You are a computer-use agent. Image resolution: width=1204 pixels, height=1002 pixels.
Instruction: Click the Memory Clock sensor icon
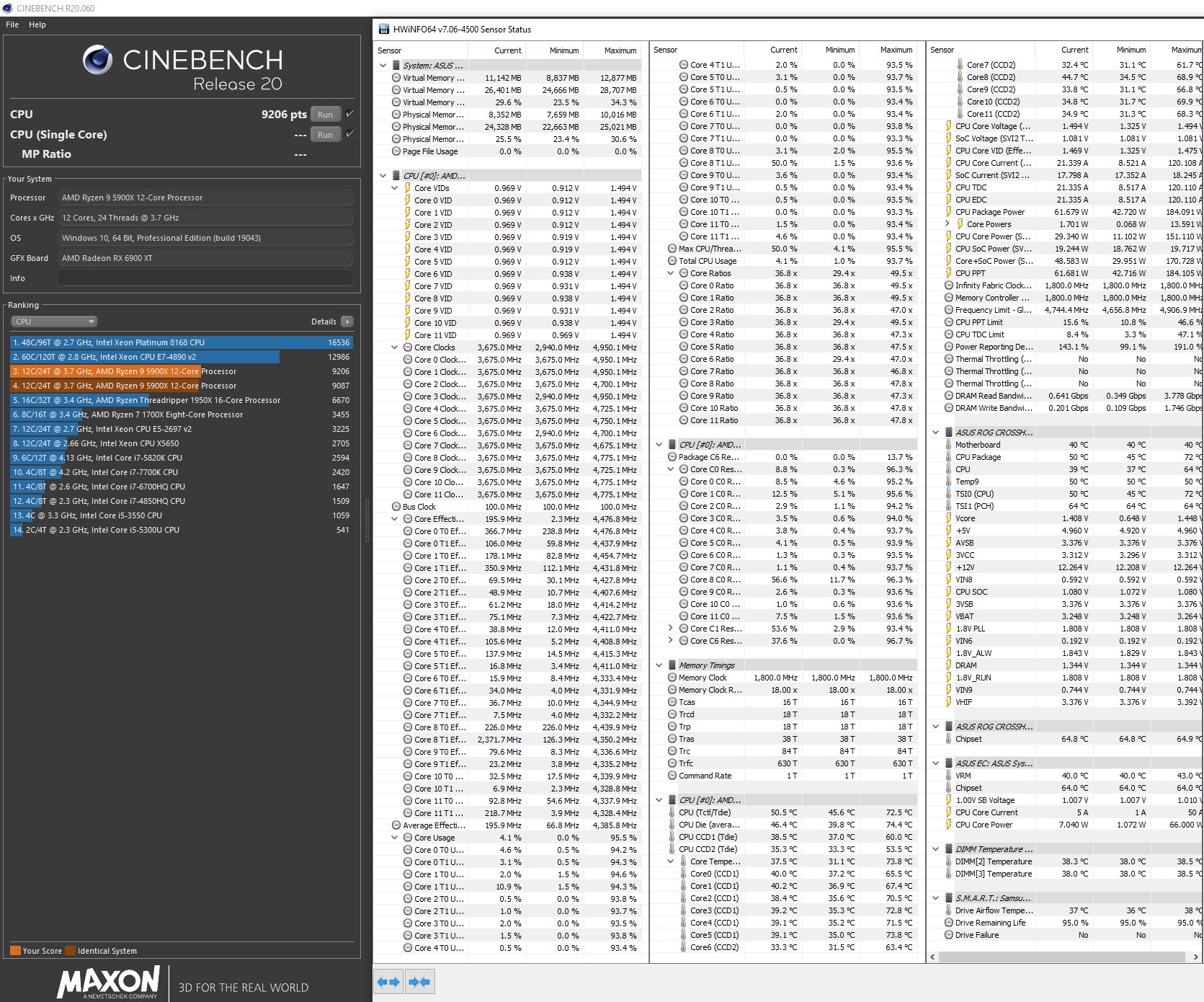[x=672, y=678]
